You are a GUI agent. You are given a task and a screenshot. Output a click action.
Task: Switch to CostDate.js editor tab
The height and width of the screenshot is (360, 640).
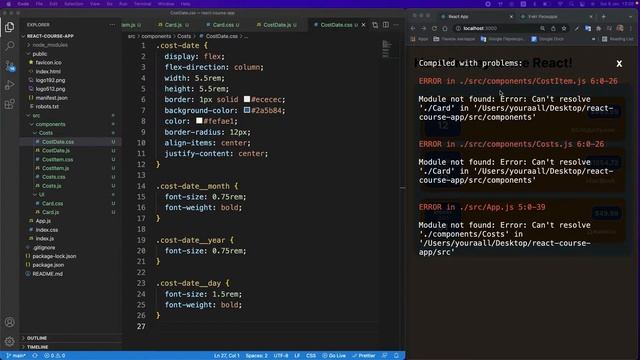coord(277,25)
